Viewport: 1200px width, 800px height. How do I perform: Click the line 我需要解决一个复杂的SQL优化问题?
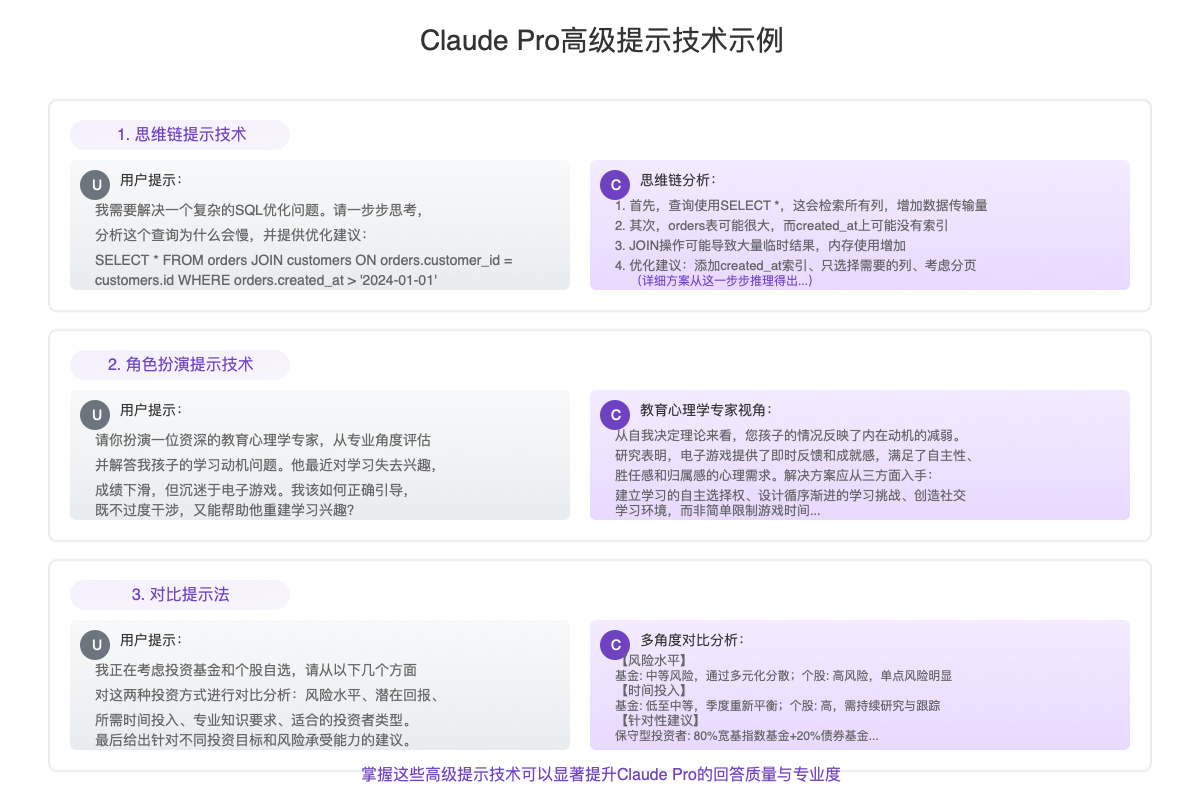[259, 210]
